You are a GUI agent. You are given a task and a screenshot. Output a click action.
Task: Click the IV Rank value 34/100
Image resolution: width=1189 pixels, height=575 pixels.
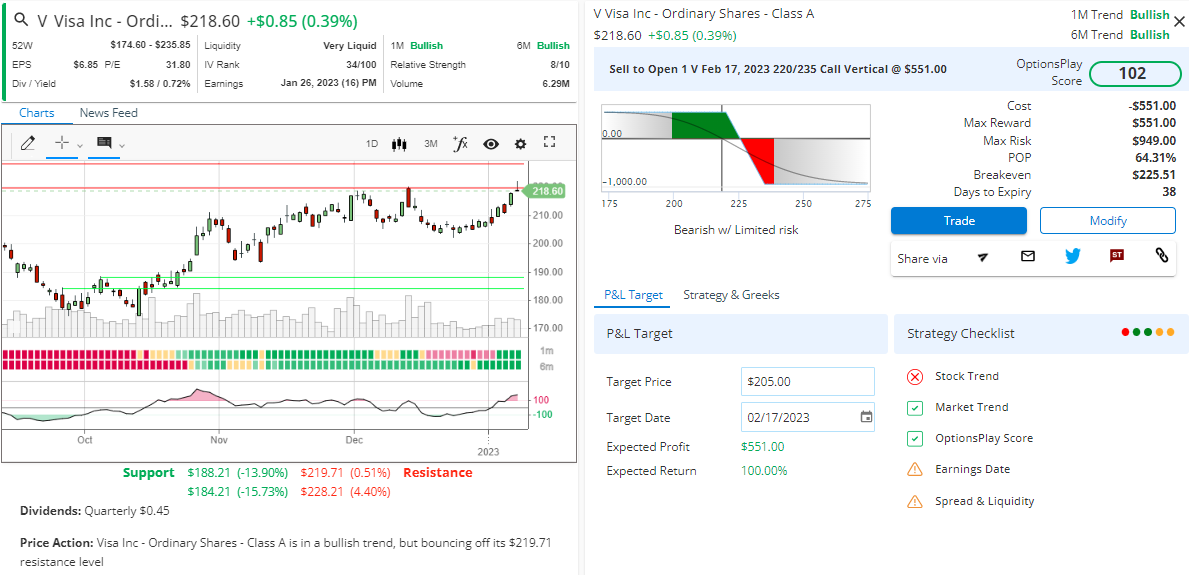pyautogui.click(x=361, y=64)
